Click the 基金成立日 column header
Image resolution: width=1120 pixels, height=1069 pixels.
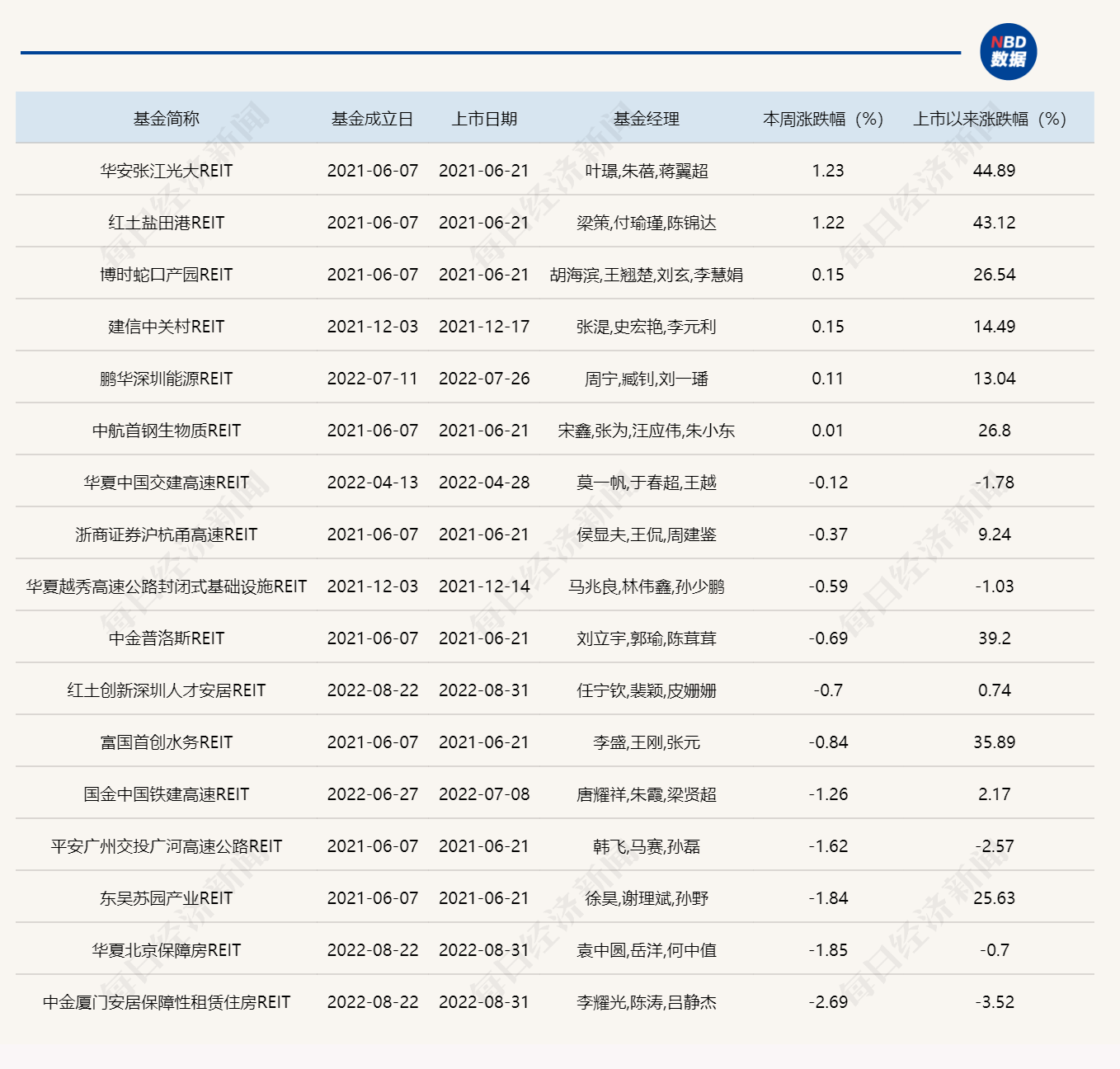373,119
